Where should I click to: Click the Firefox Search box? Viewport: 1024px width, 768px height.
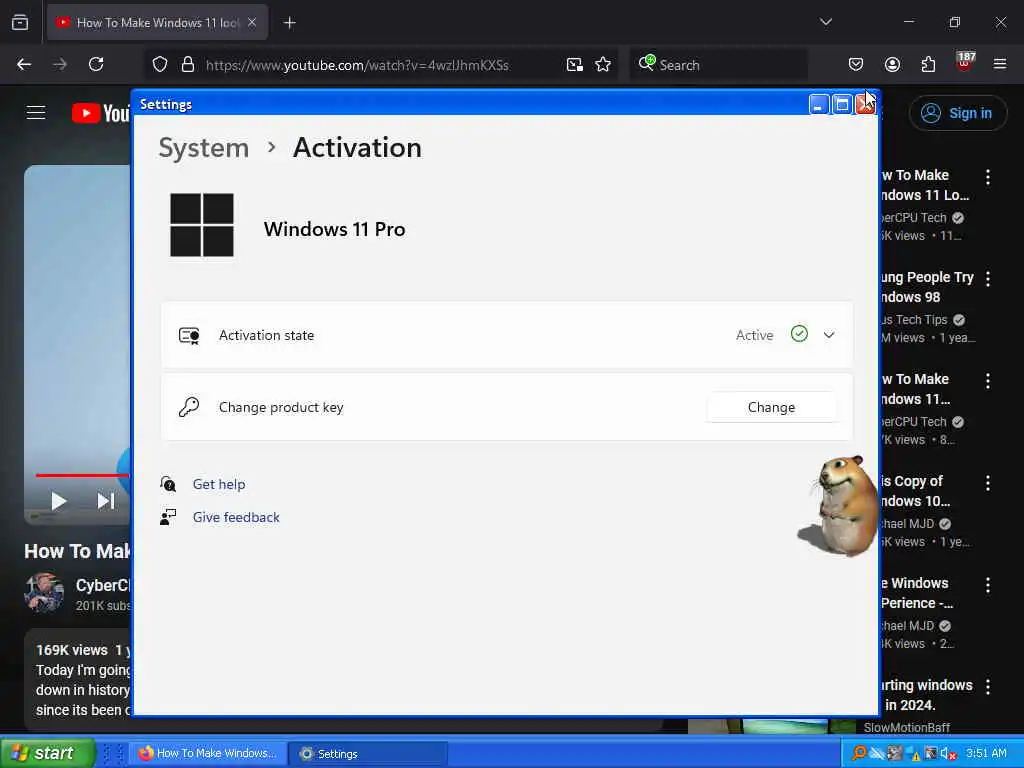718,65
